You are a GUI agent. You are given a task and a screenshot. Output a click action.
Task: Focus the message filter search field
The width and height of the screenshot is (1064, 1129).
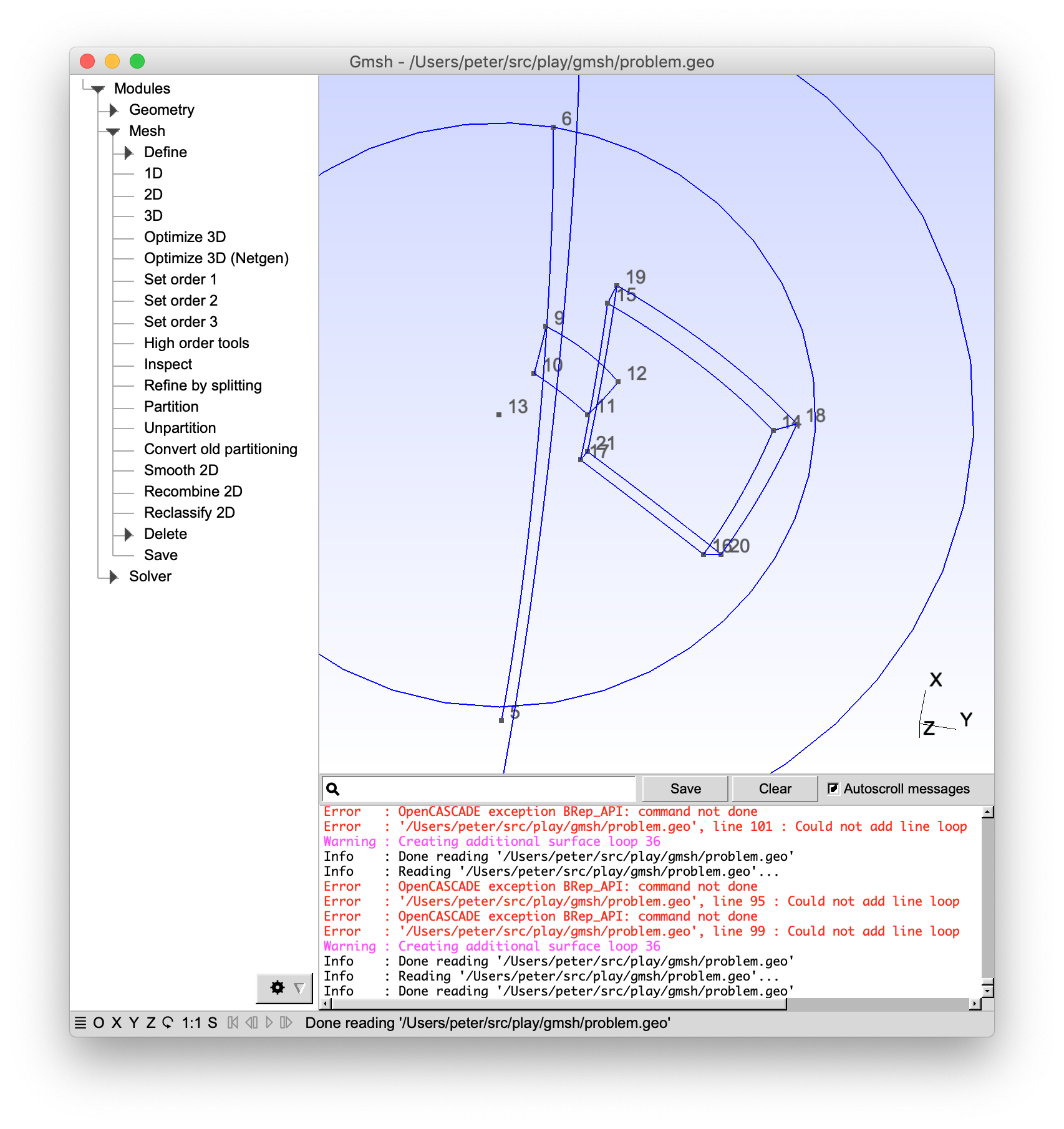[479, 789]
